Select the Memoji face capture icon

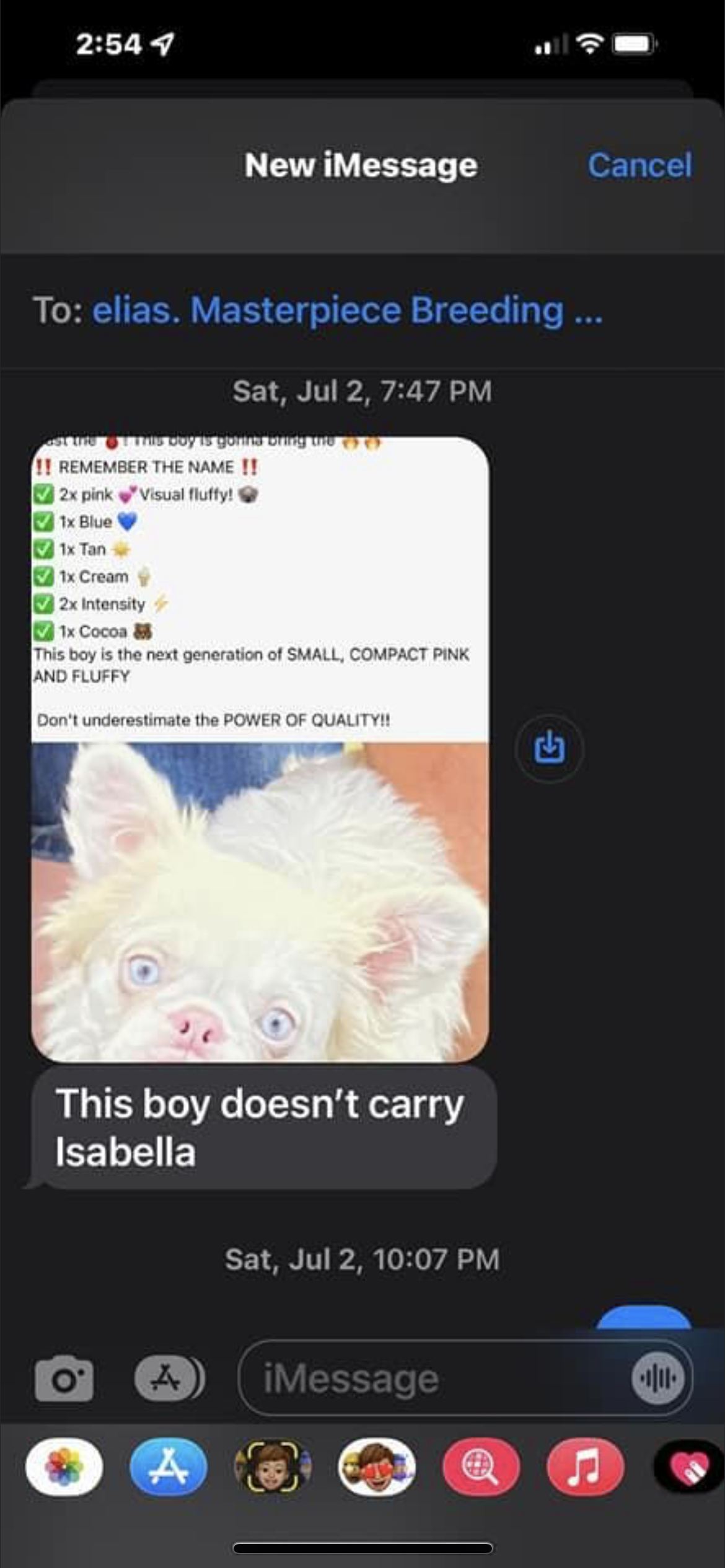[x=273, y=1466]
